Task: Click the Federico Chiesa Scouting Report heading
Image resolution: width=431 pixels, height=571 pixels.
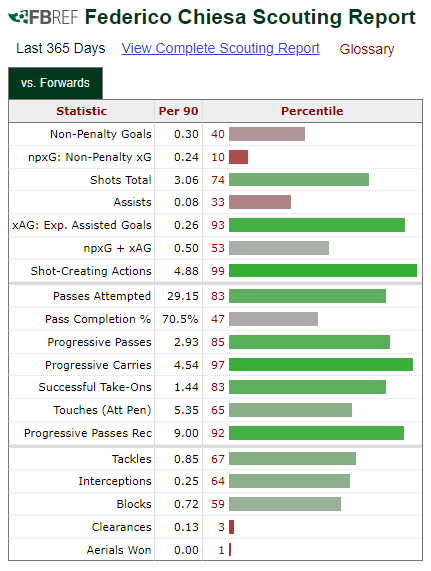Action: pos(250,17)
